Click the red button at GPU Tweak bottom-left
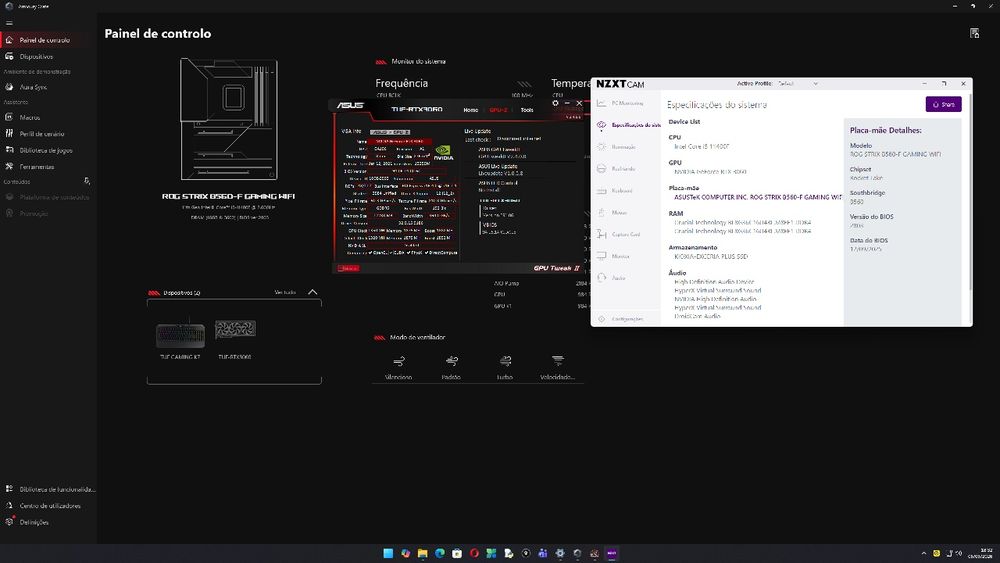 coord(348,268)
